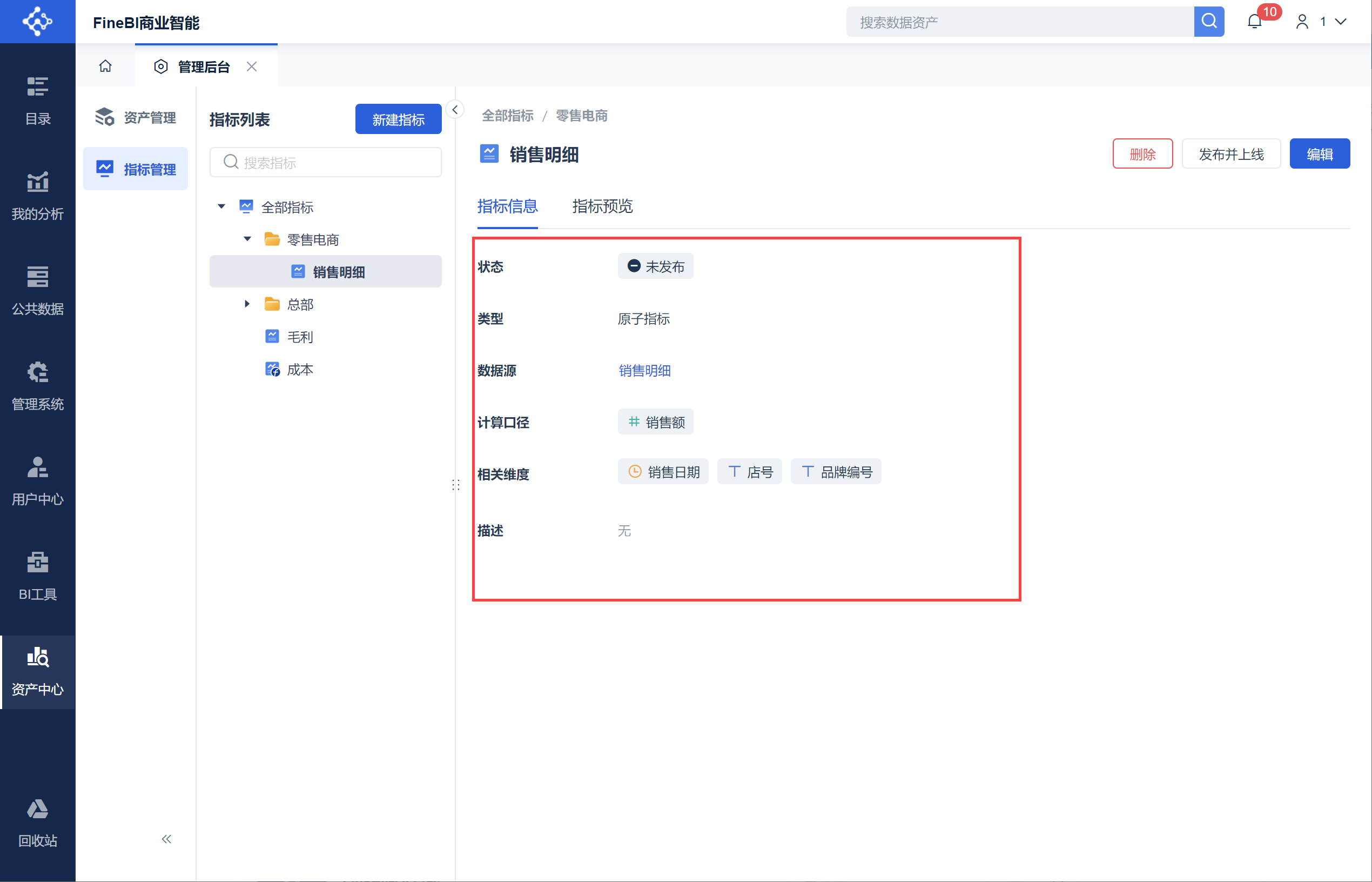Click the FineBI商业智能 title text
The image size is (1372, 882).
tap(146, 22)
